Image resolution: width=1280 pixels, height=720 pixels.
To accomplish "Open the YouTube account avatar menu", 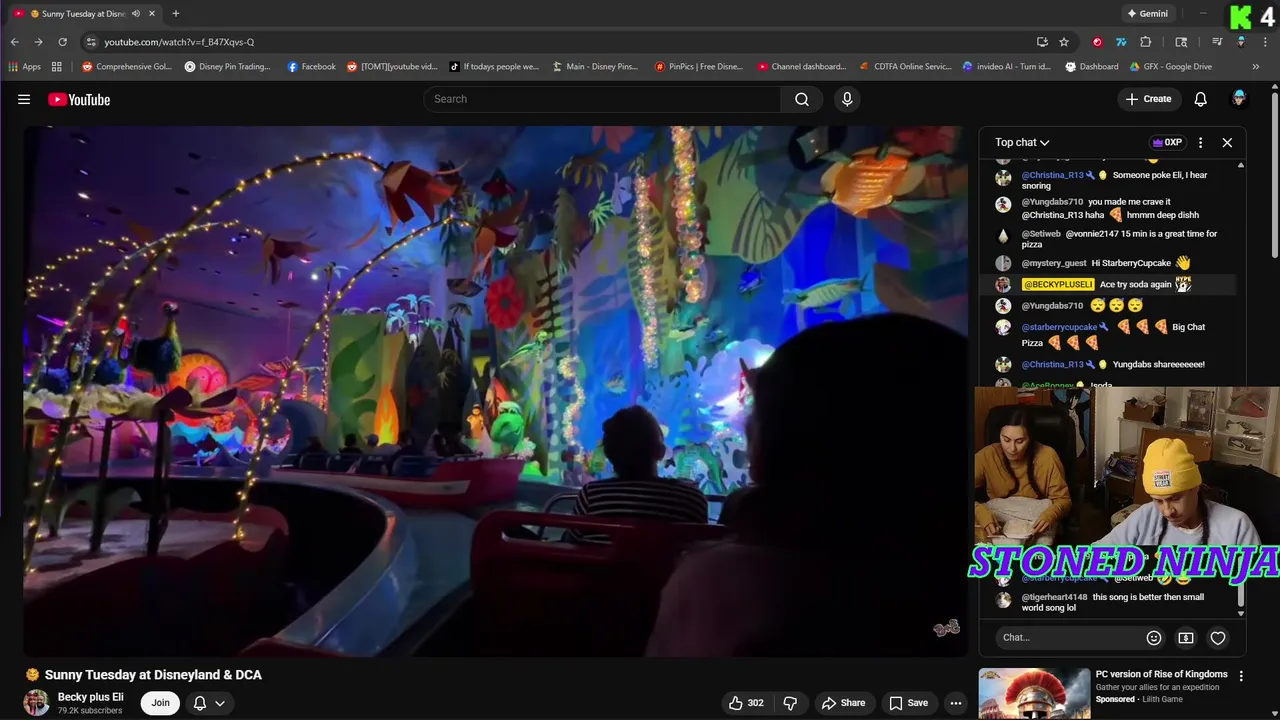I will tap(1239, 99).
